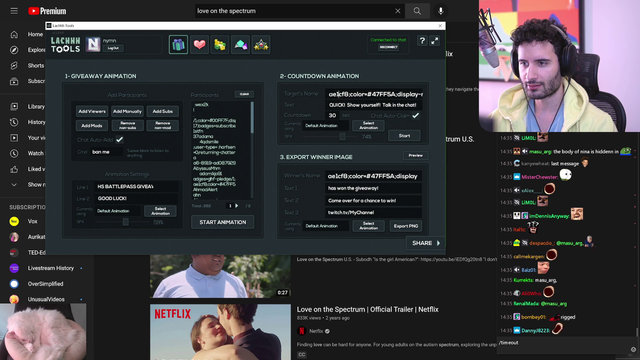Select Animation for countdown section

(368, 126)
